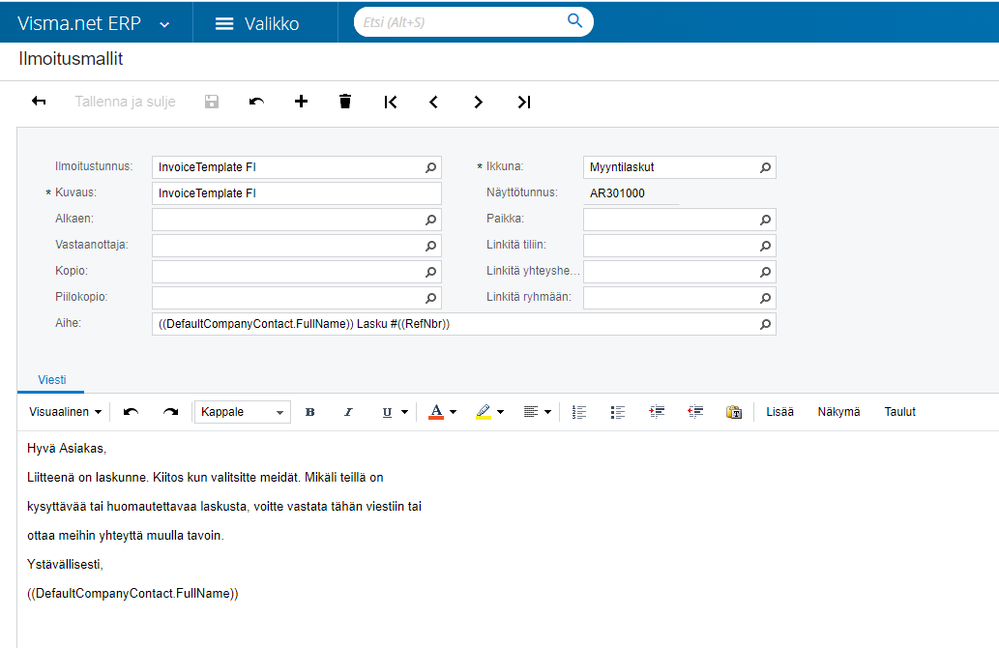999x648 pixels.
Task: Select the Viesti tab
Action: tap(52, 380)
